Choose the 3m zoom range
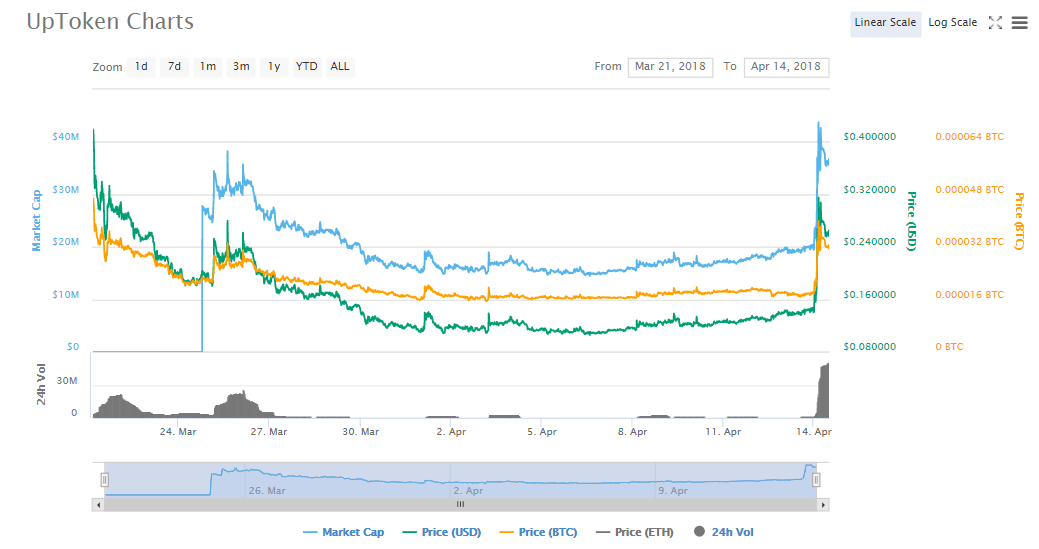This screenshot has width=1039, height=549. pos(241,67)
